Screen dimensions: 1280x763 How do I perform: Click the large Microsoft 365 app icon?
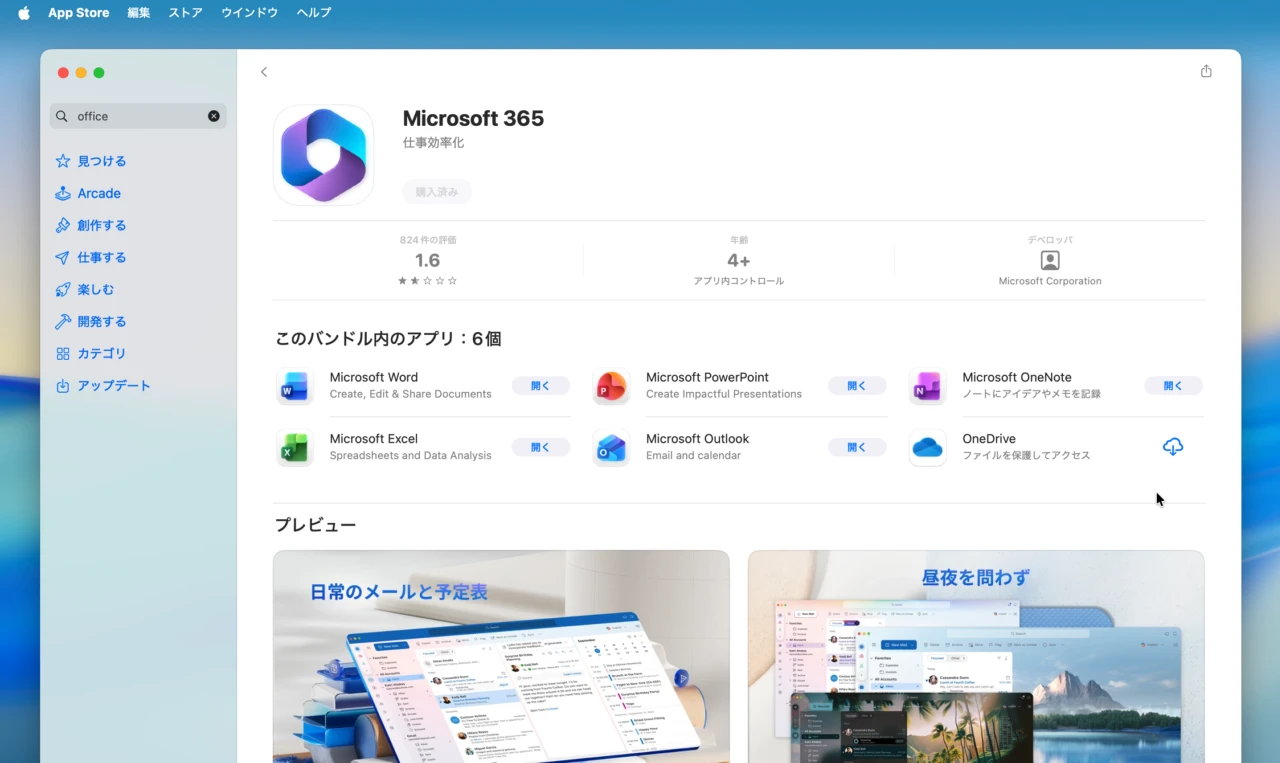coord(323,154)
